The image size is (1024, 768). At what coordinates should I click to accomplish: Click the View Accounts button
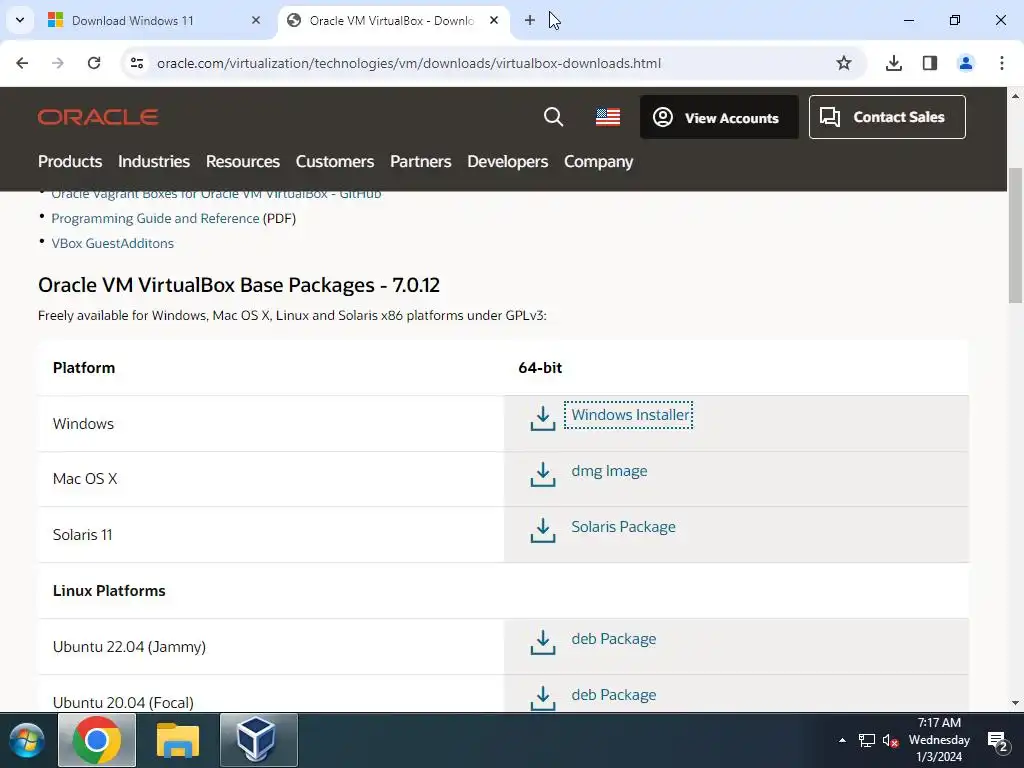pos(719,117)
